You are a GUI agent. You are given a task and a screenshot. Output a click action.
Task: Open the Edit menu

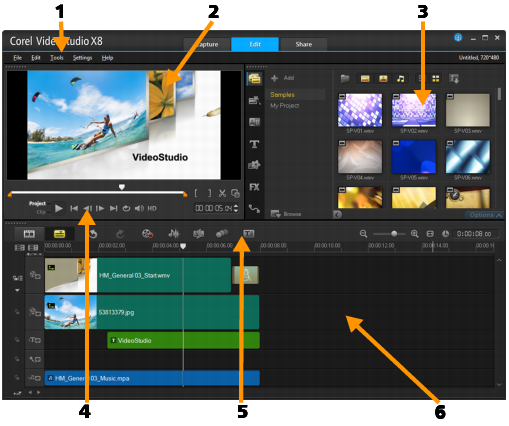pos(36,58)
